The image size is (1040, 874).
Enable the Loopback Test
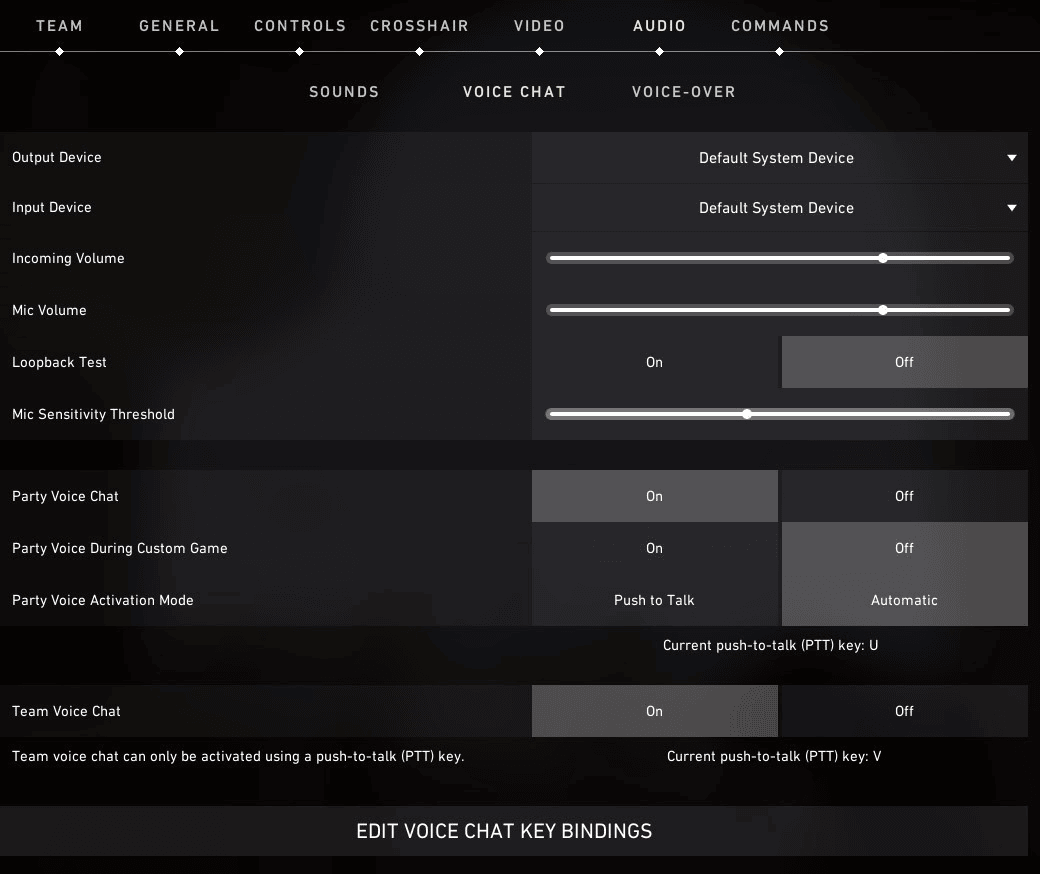click(x=654, y=362)
